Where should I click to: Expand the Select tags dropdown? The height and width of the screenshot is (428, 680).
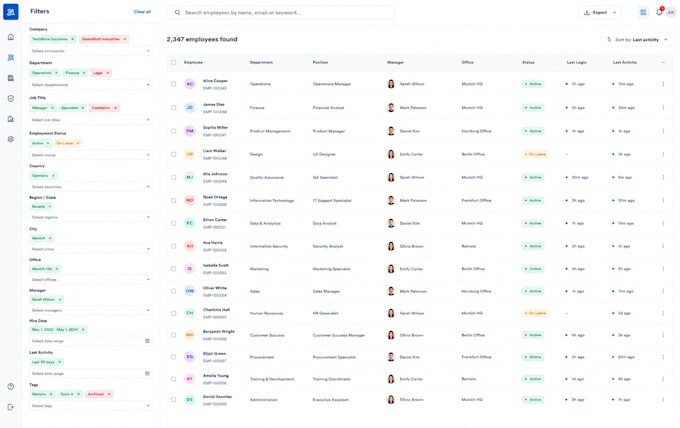[91, 406]
